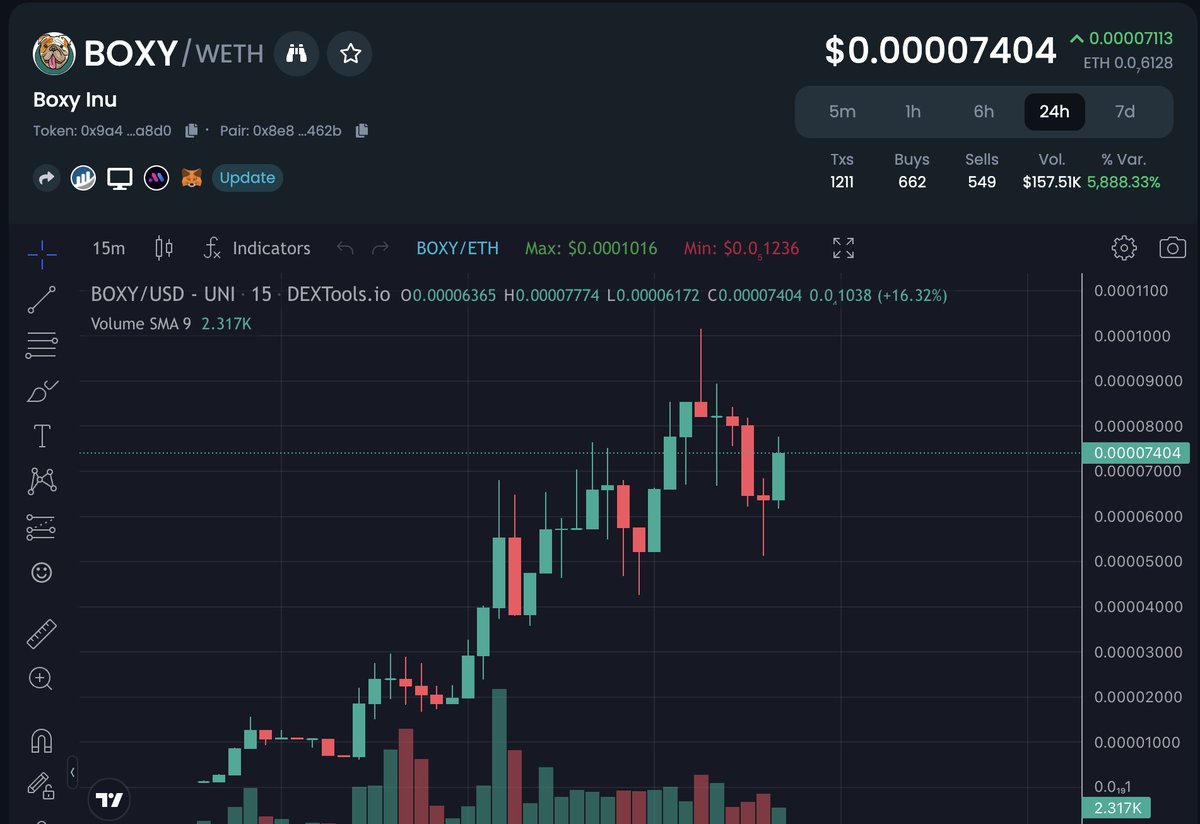Viewport: 1200px width, 824px height.
Task: Select the 6h stats timeframe
Action: coord(984,111)
